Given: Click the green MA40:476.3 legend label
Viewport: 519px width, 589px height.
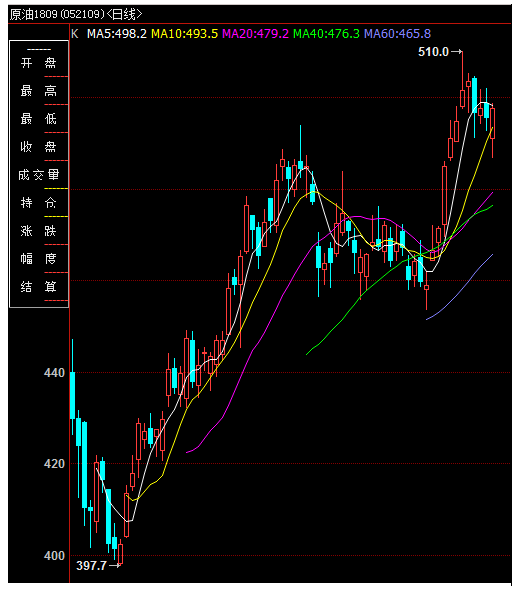Looking at the screenshot, I should point(326,34).
